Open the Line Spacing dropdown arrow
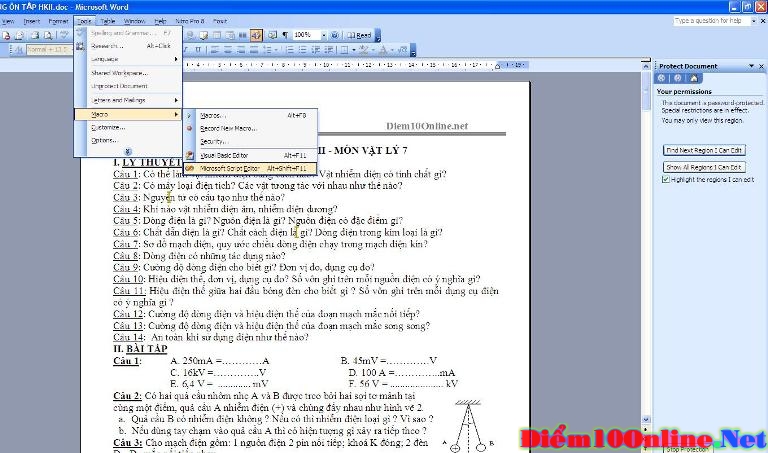The height and width of the screenshot is (453, 768). coord(276,50)
